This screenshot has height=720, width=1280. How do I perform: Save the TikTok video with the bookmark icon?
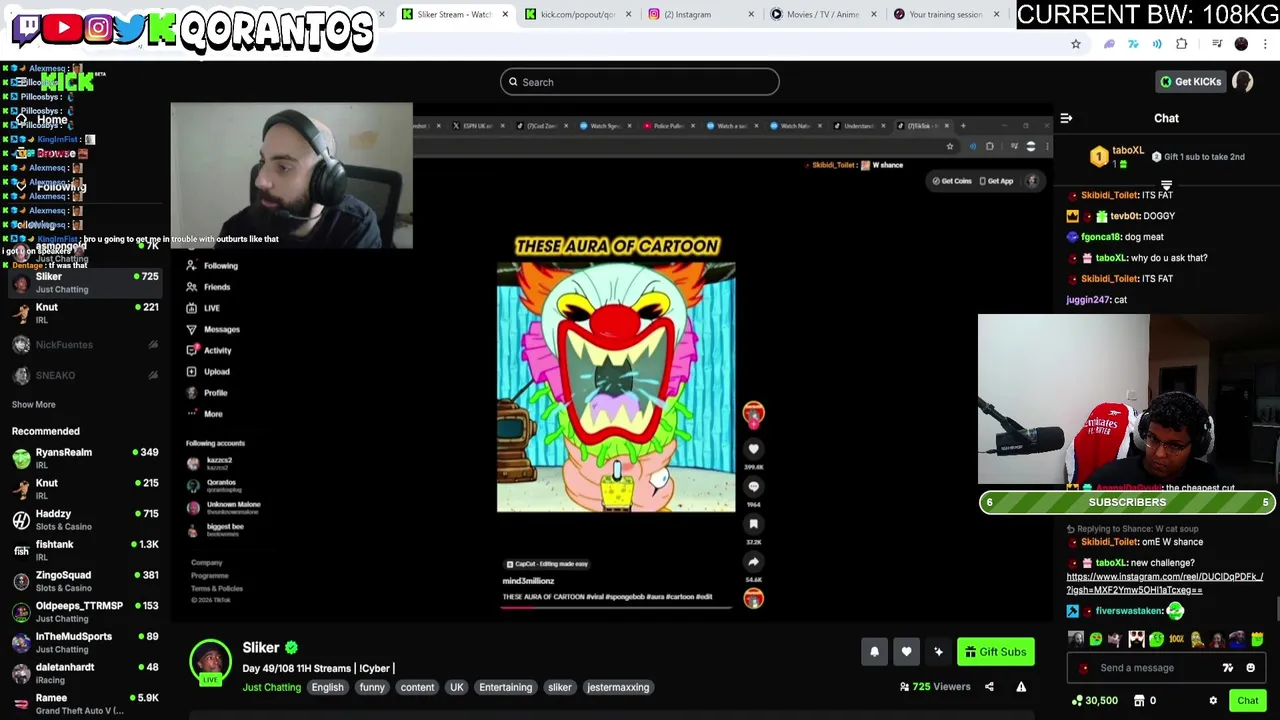point(754,524)
